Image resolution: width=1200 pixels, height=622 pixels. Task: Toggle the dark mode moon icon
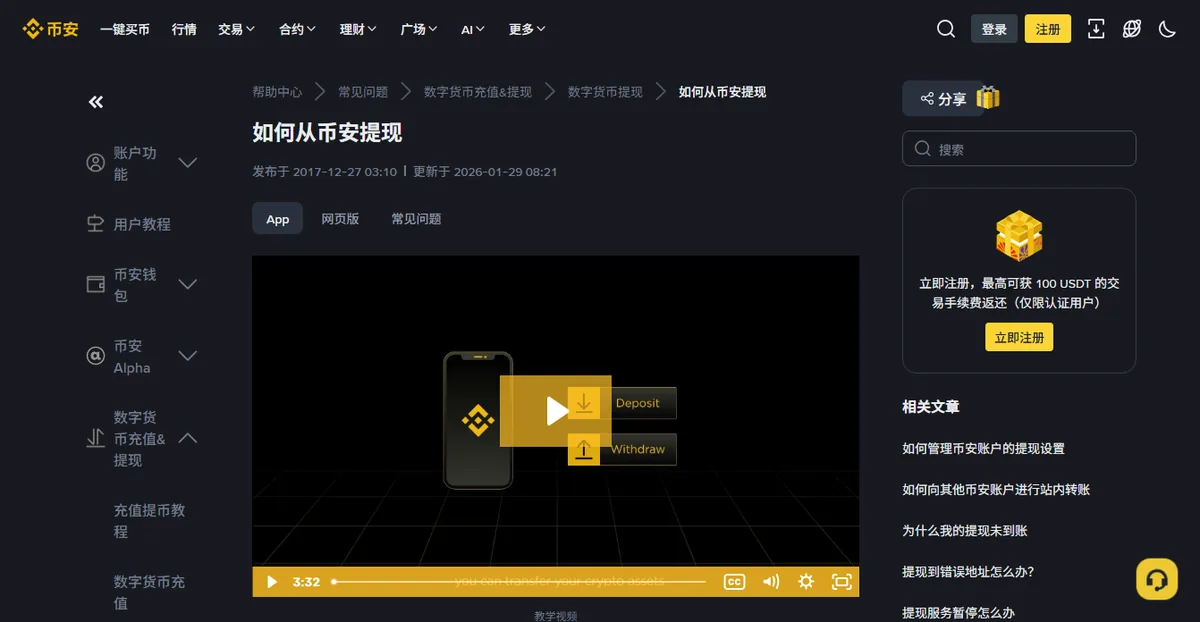click(1167, 29)
